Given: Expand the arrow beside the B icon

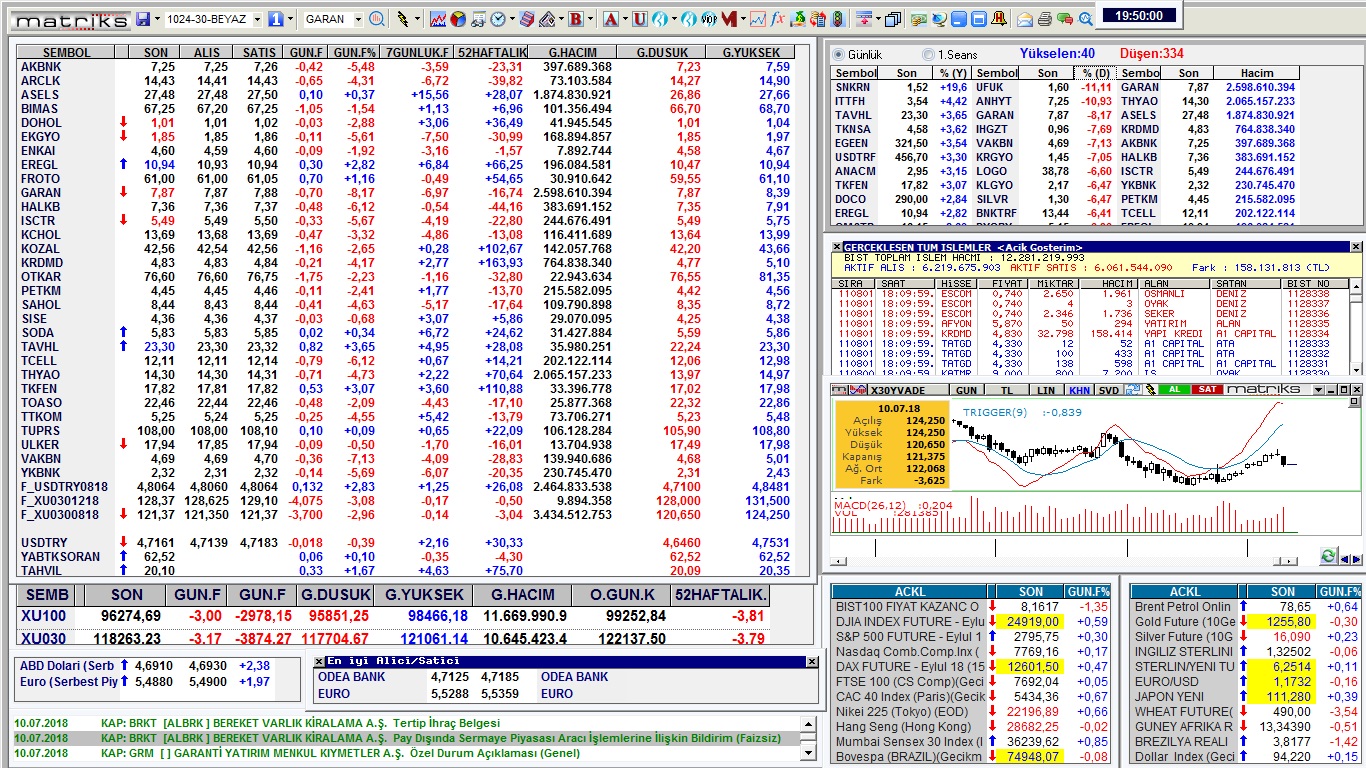Looking at the screenshot, I should [x=591, y=19].
